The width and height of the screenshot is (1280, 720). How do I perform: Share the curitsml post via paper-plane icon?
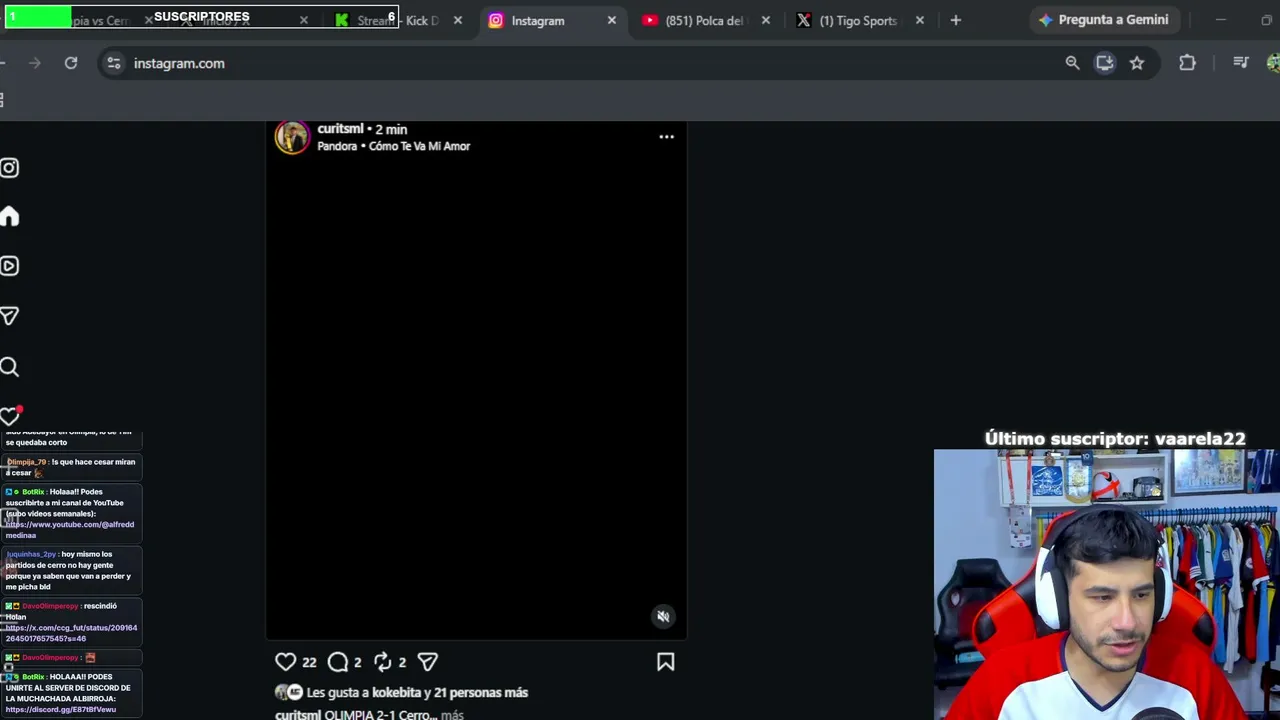point(428,662)
